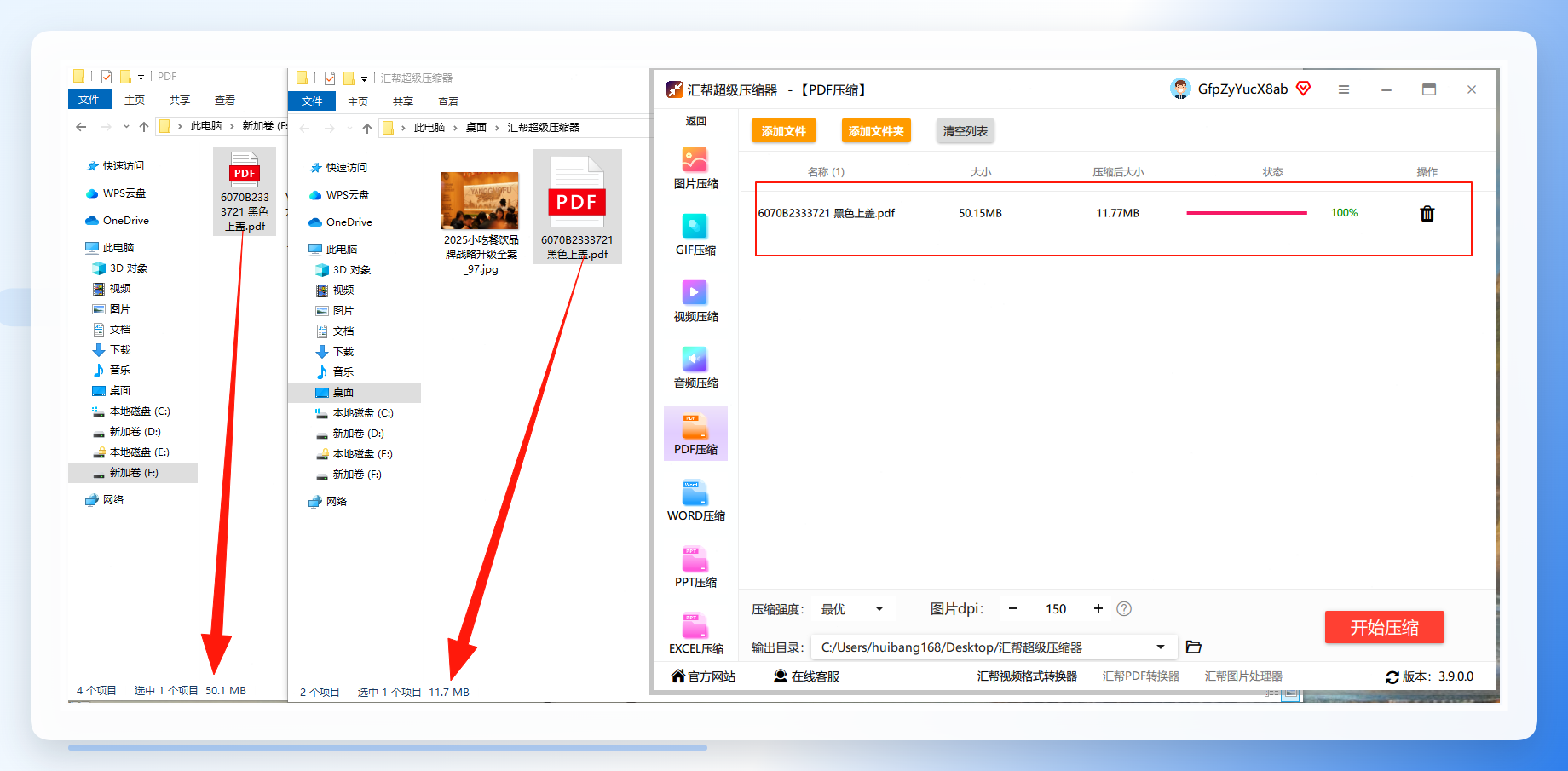Open WORD压缩 tool in sidebar
This screenshot has height=771, width=1568.
coord(695,500)
